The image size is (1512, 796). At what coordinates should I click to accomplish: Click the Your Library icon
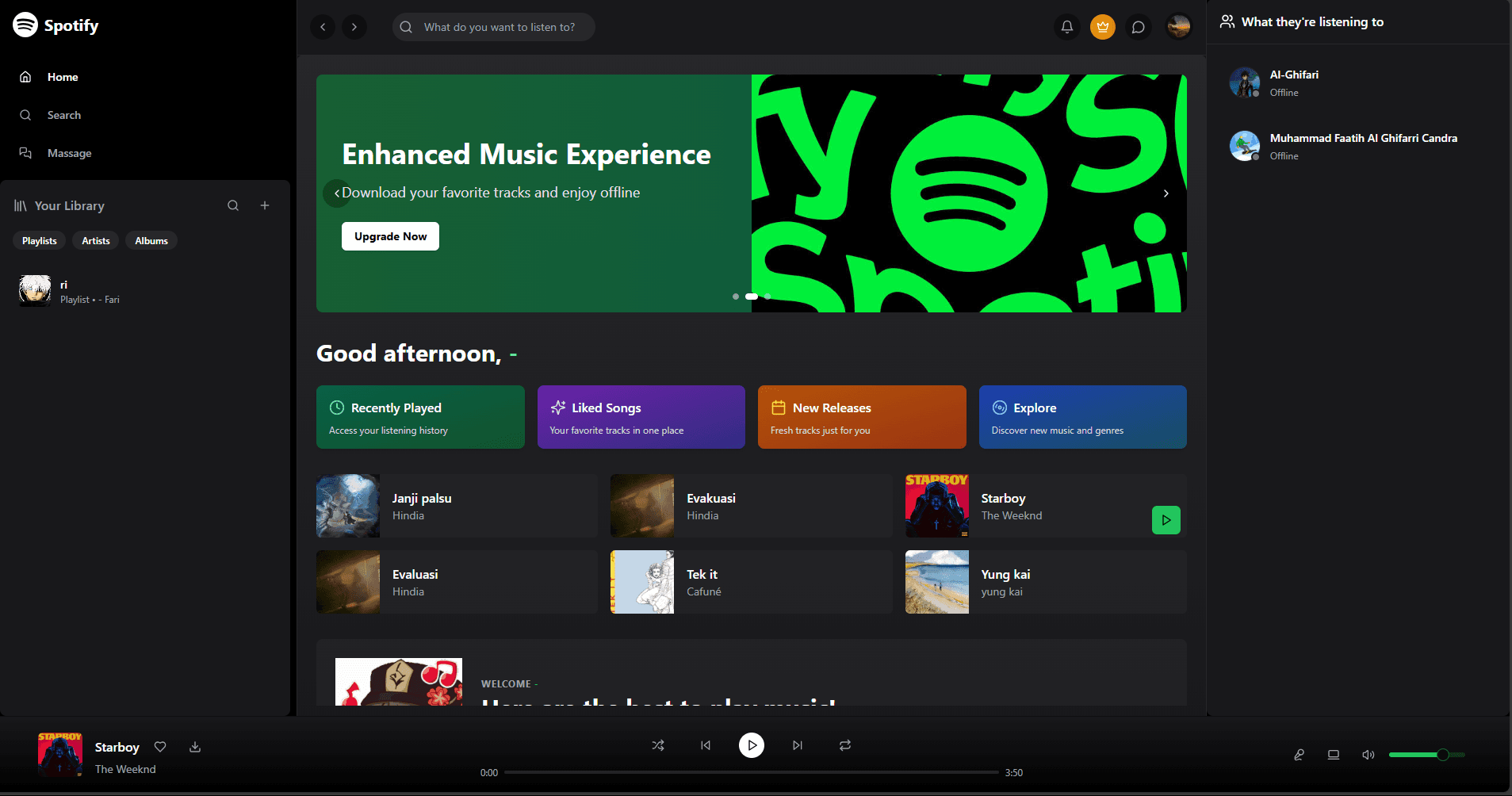click(21, 205)
